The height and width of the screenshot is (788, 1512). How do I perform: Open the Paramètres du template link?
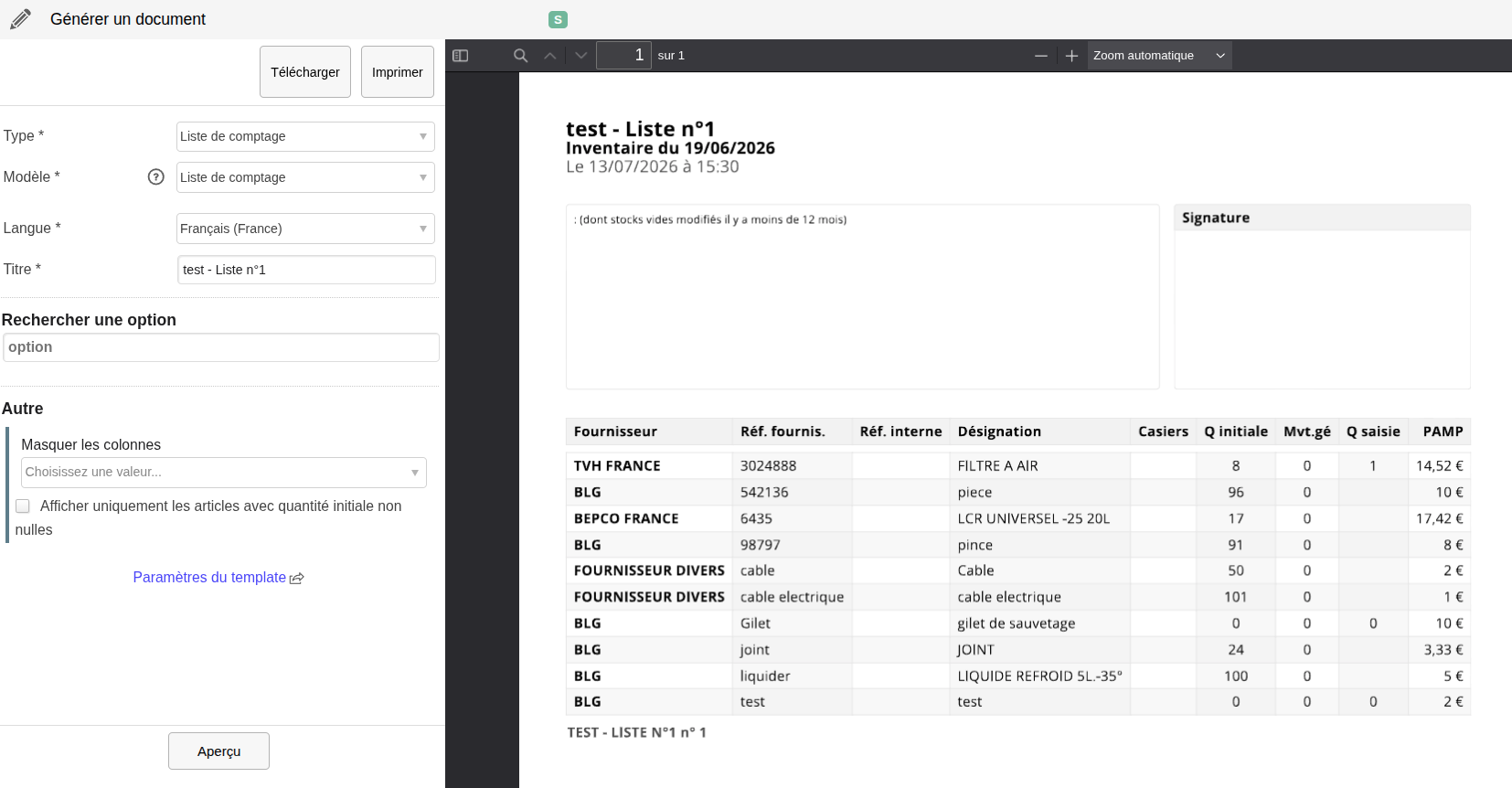tap(209, 578)
